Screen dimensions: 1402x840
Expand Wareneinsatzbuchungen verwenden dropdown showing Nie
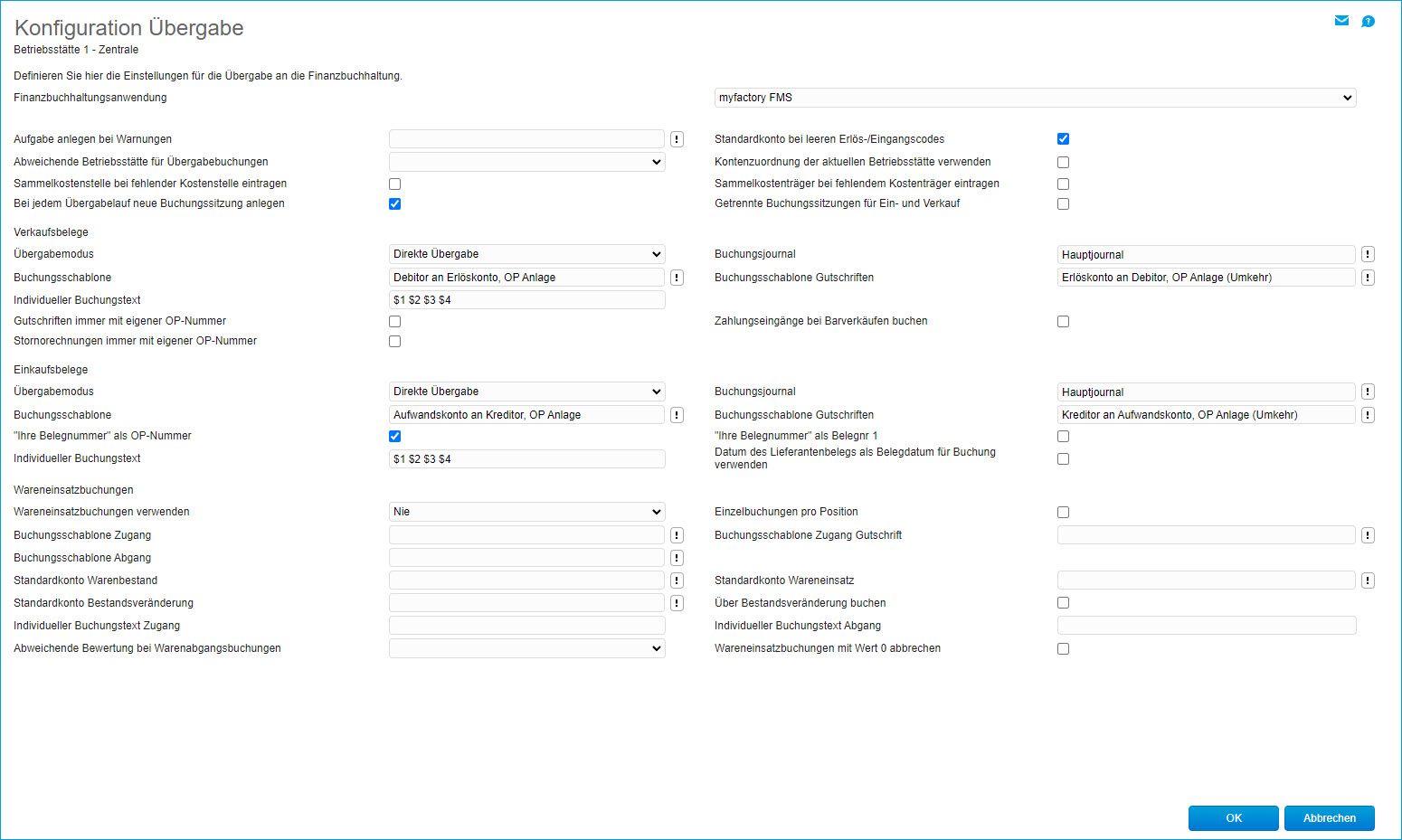(x=526, y=512)
